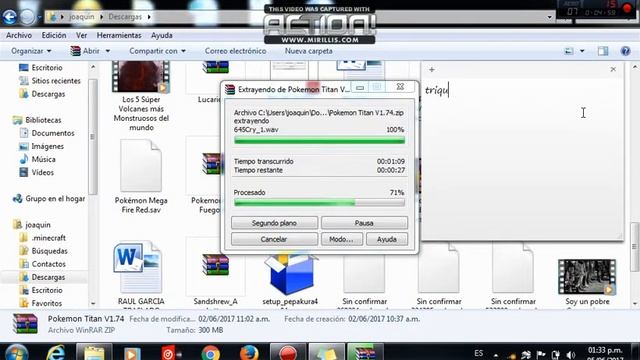Select the RAUL GARCIA Word document icon
This screenshot has height=360, width=640.
point(138,268)
